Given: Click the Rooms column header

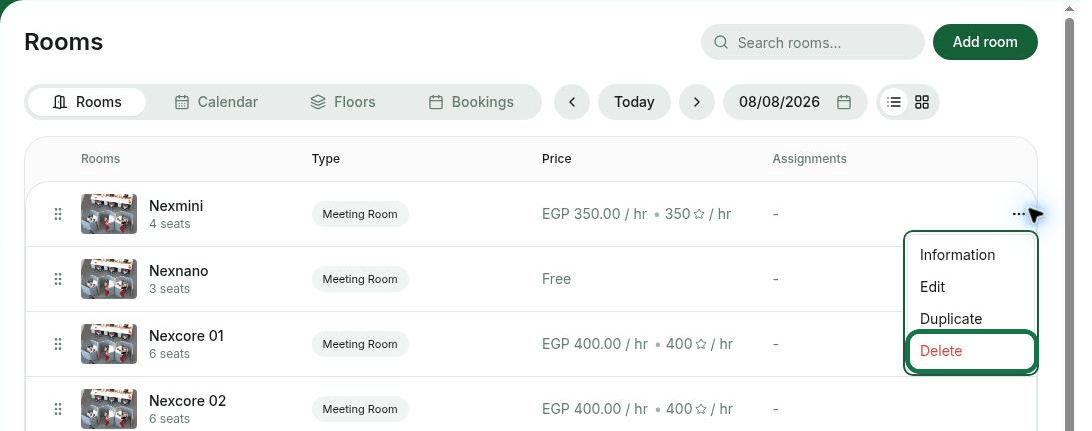Looking at the screenshot, I should tap(100, 159).
